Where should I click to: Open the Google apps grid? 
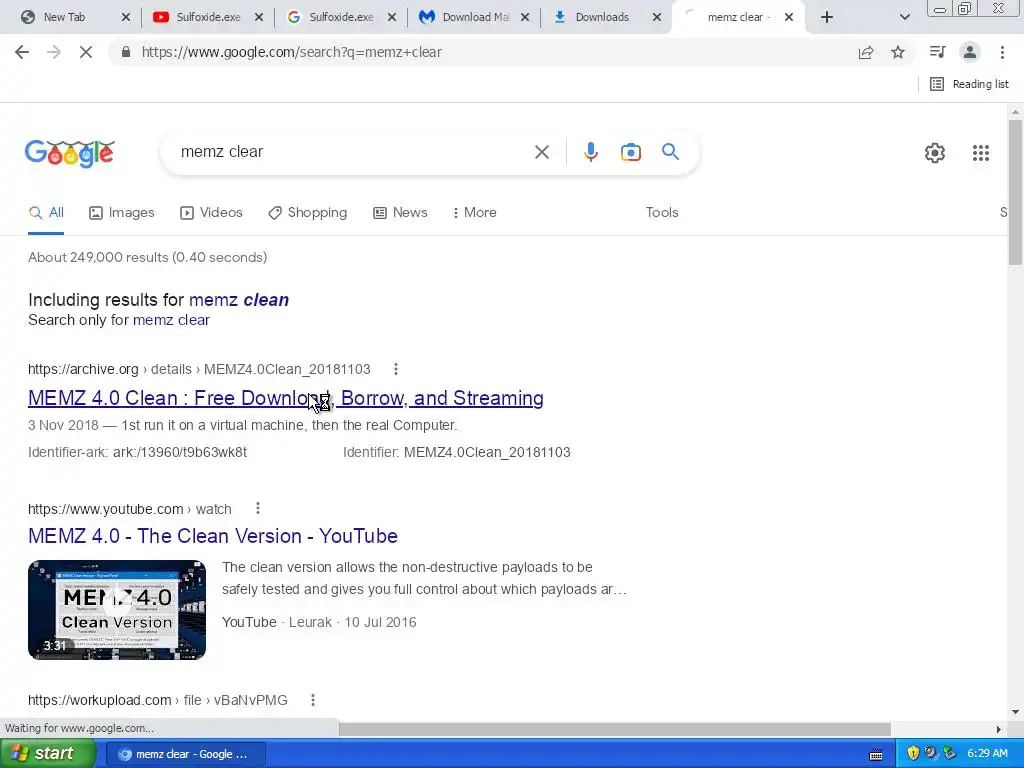click(980, 153)
